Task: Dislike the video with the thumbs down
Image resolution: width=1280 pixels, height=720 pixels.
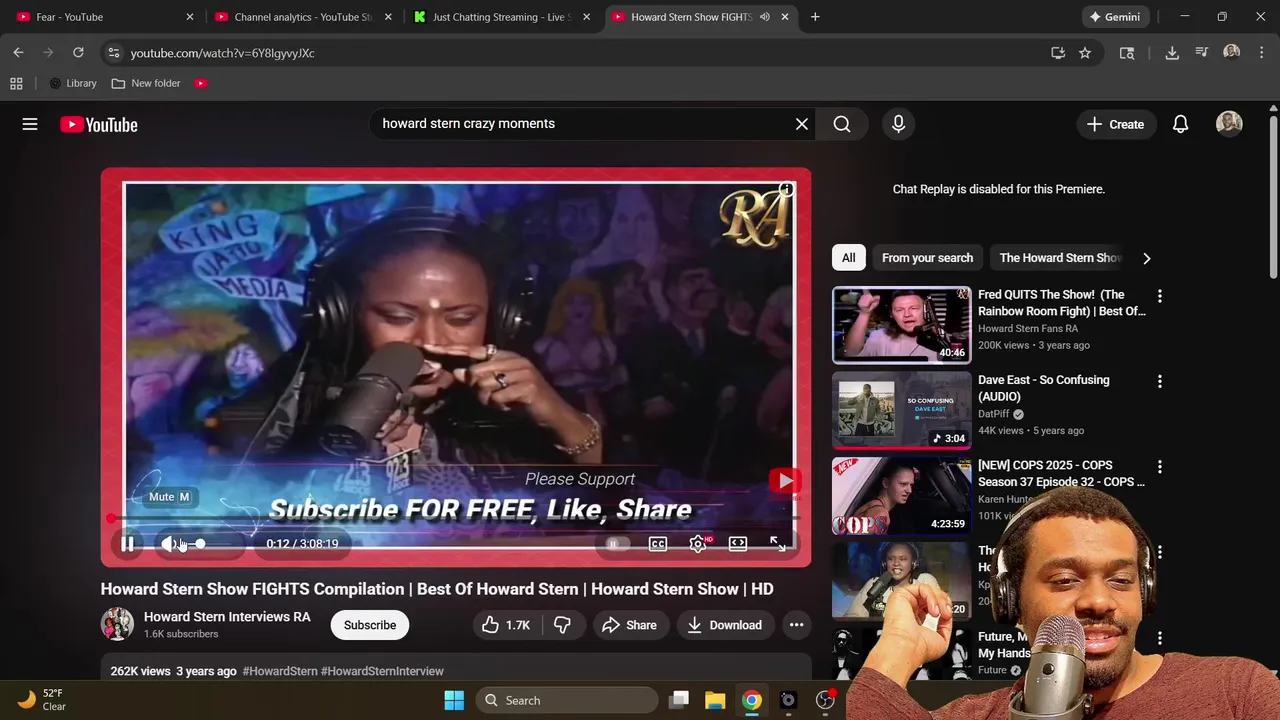Action: (563, 625)
